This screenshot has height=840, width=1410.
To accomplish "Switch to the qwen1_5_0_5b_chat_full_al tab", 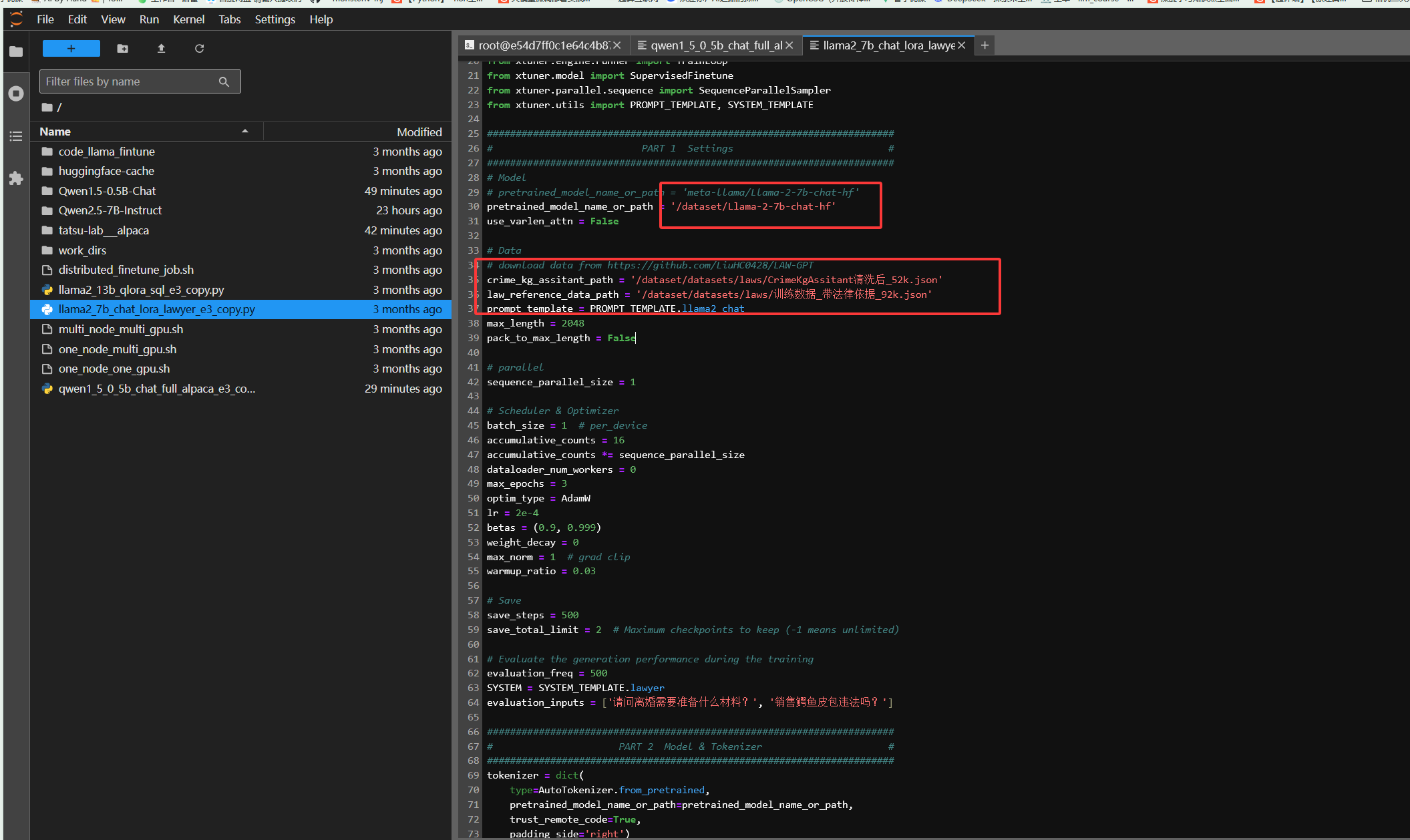I will (715, 45).
